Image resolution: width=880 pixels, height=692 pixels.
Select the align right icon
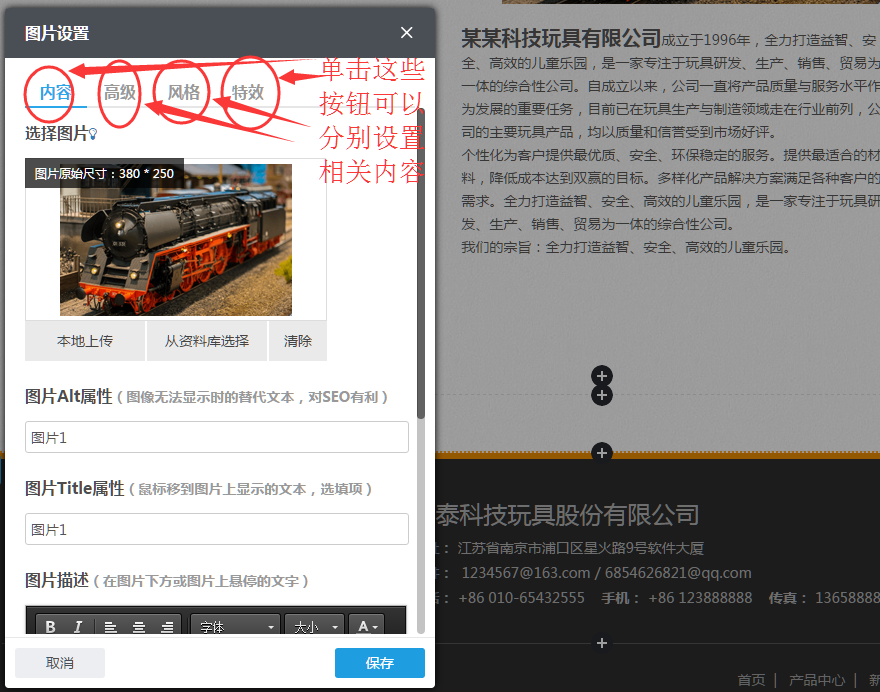pyautogui.click(x=166, y=627)
